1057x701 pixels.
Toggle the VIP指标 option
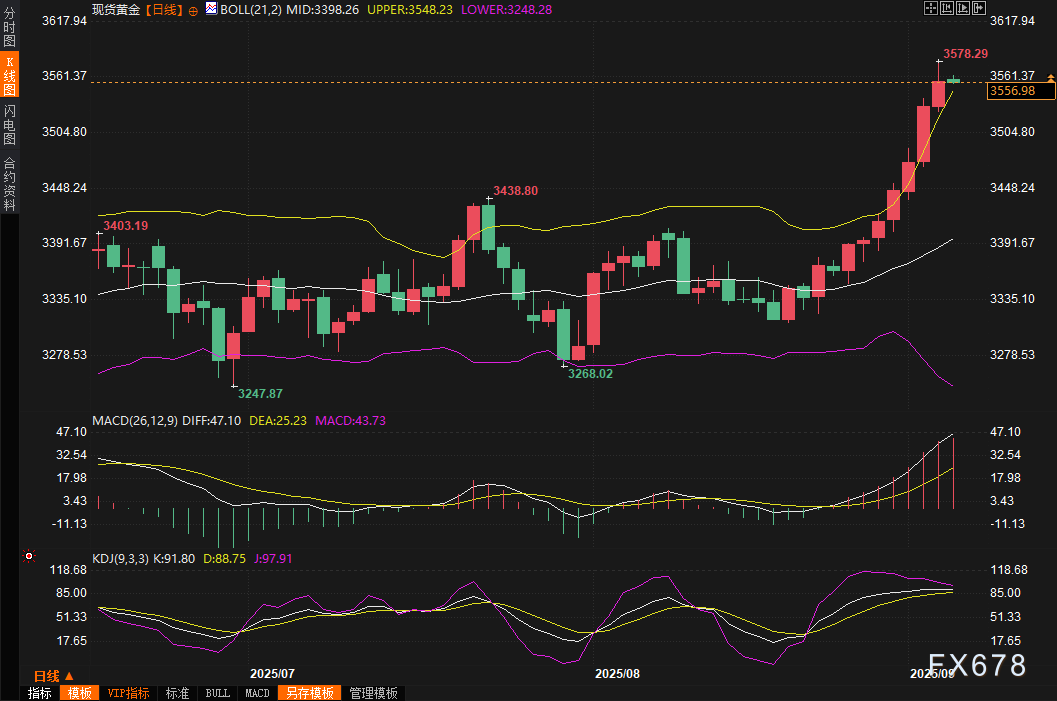click(x=128, y=693)
